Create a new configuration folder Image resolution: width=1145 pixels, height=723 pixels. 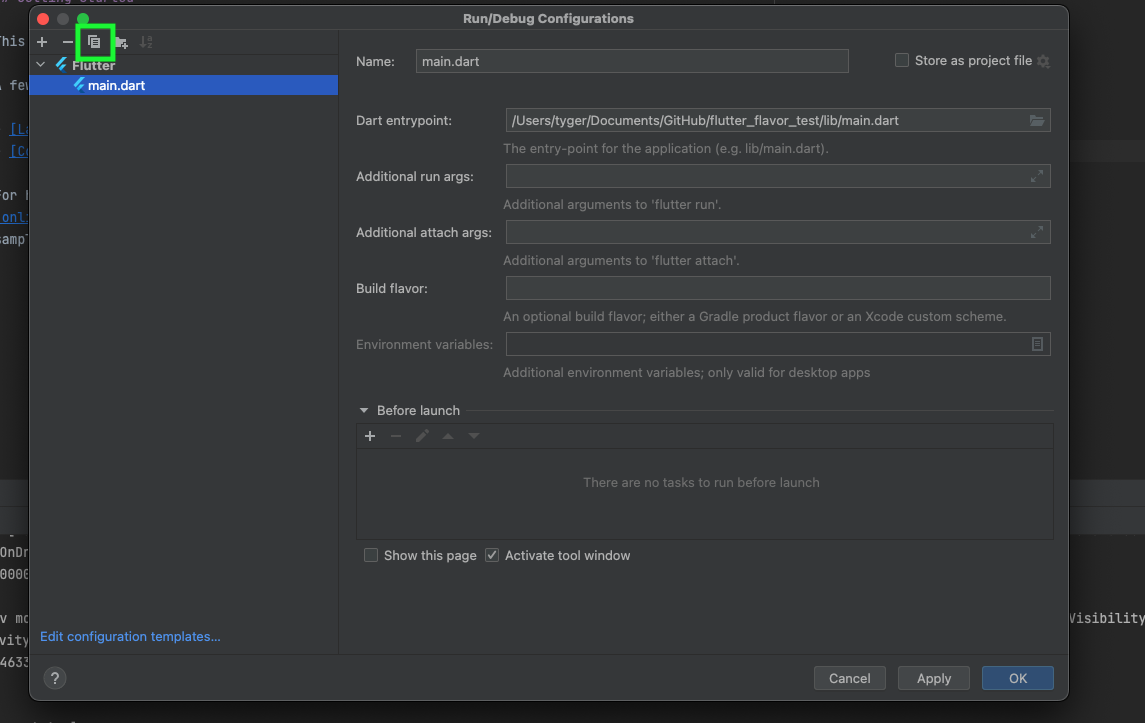(121, 42)
